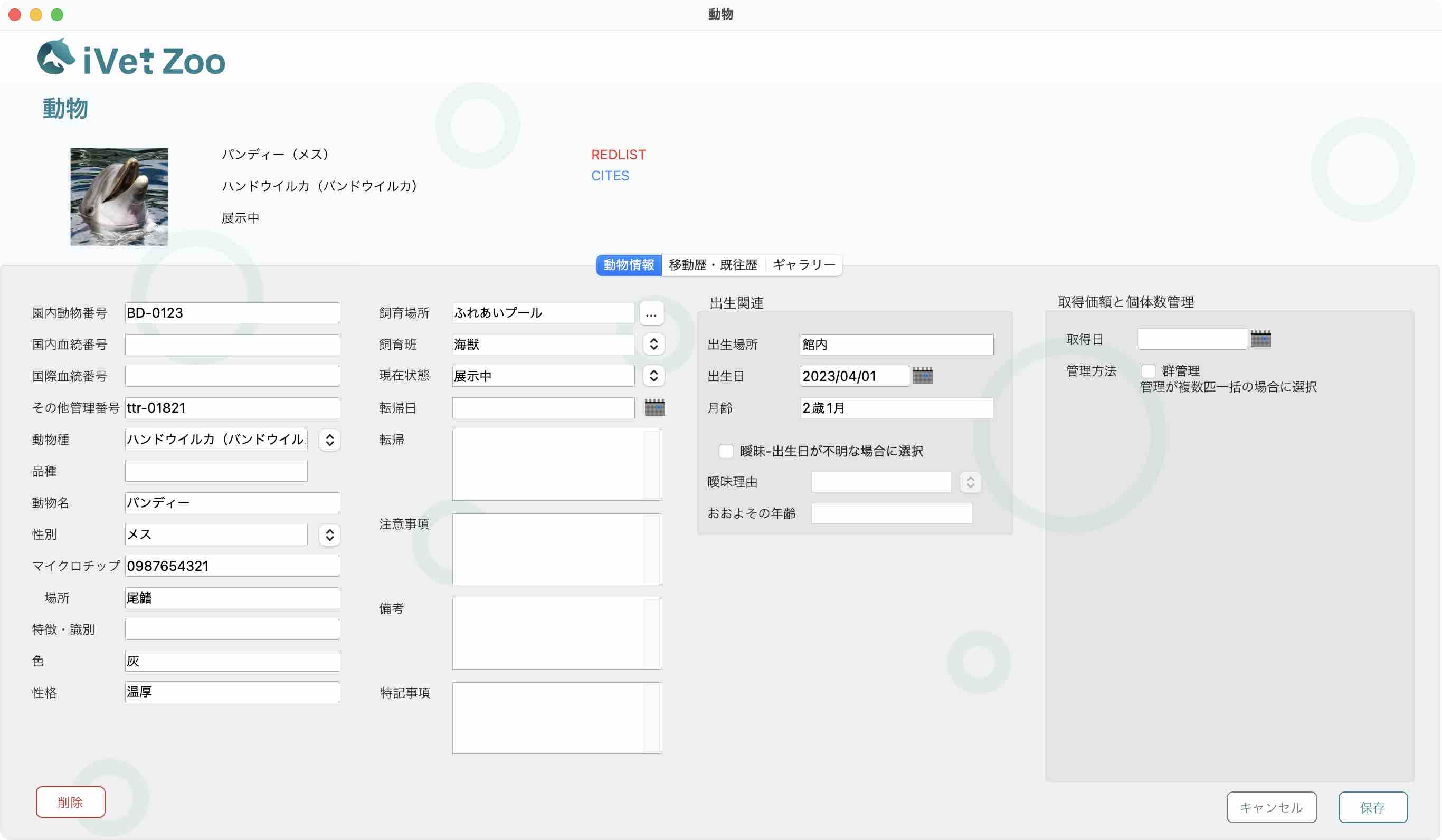1442x840 pixels.
Task: Expand the 動物種 species dropdown
Action: tap(329, 440)
